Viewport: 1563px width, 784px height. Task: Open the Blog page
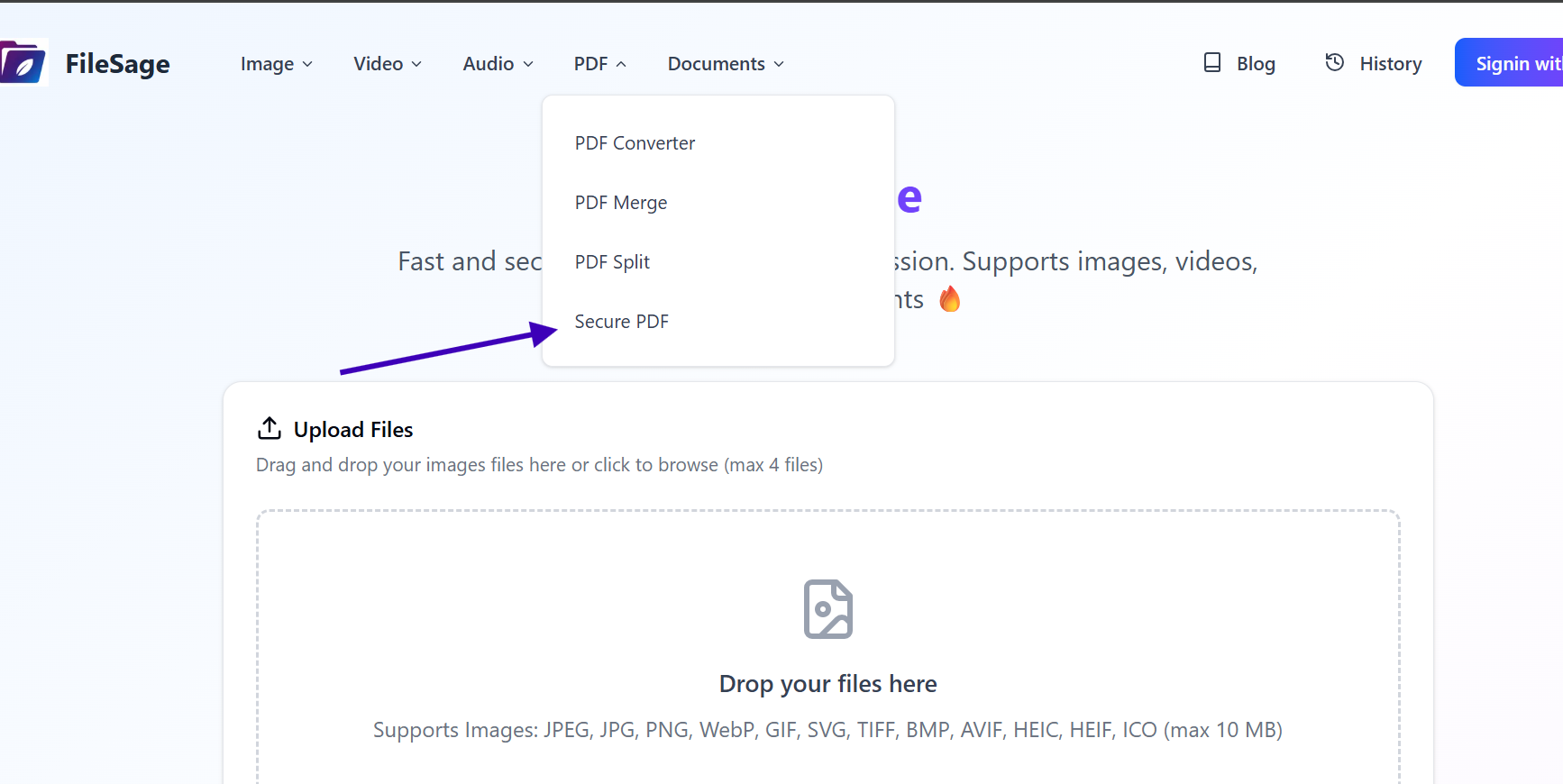click(x=1255, y=63)
